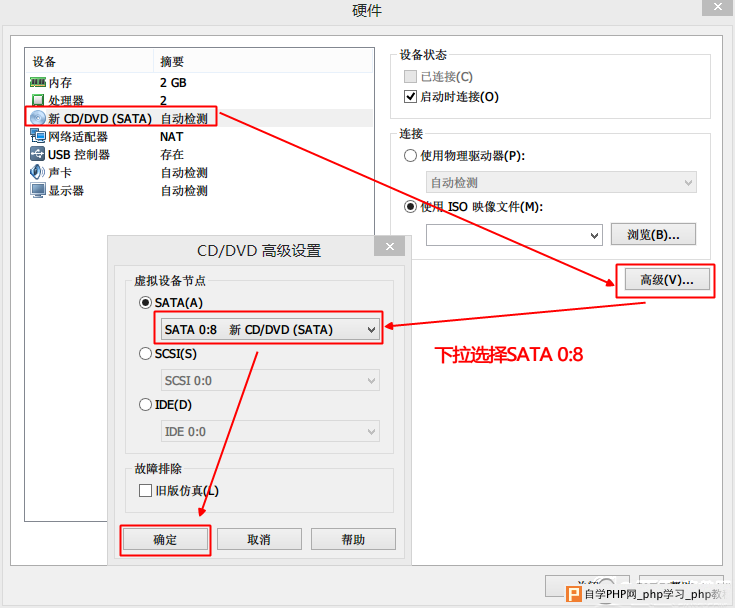This screenshot has width=735, height=608.
Task: Click the display monitor icon
Action: click(x=38, y=190)
